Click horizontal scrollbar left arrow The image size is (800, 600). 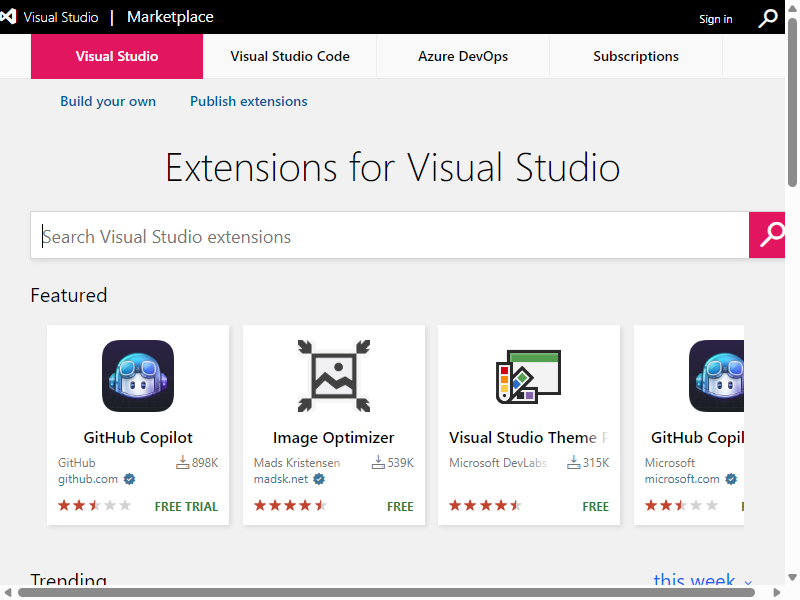(x=7, y=592)
